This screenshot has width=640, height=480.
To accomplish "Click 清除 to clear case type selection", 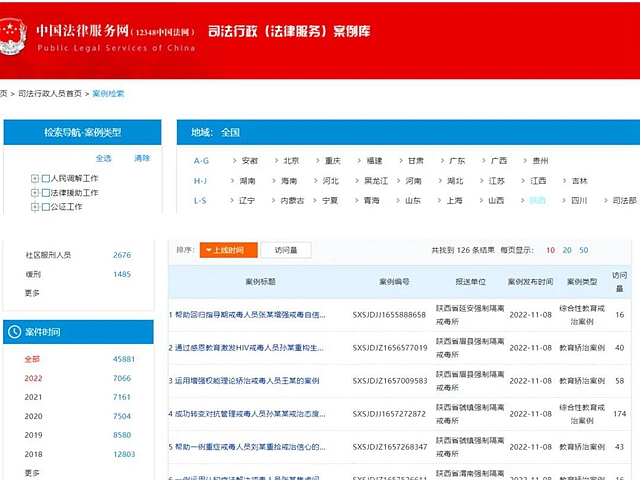I will 142,158.
